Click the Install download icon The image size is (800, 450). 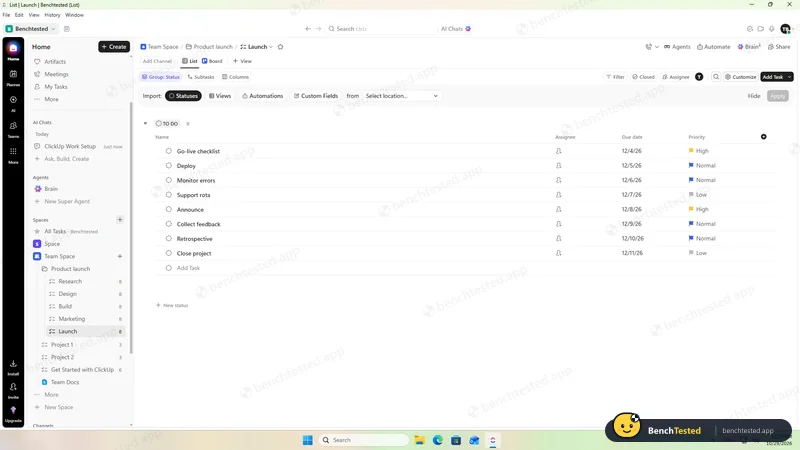coord(13,364)
